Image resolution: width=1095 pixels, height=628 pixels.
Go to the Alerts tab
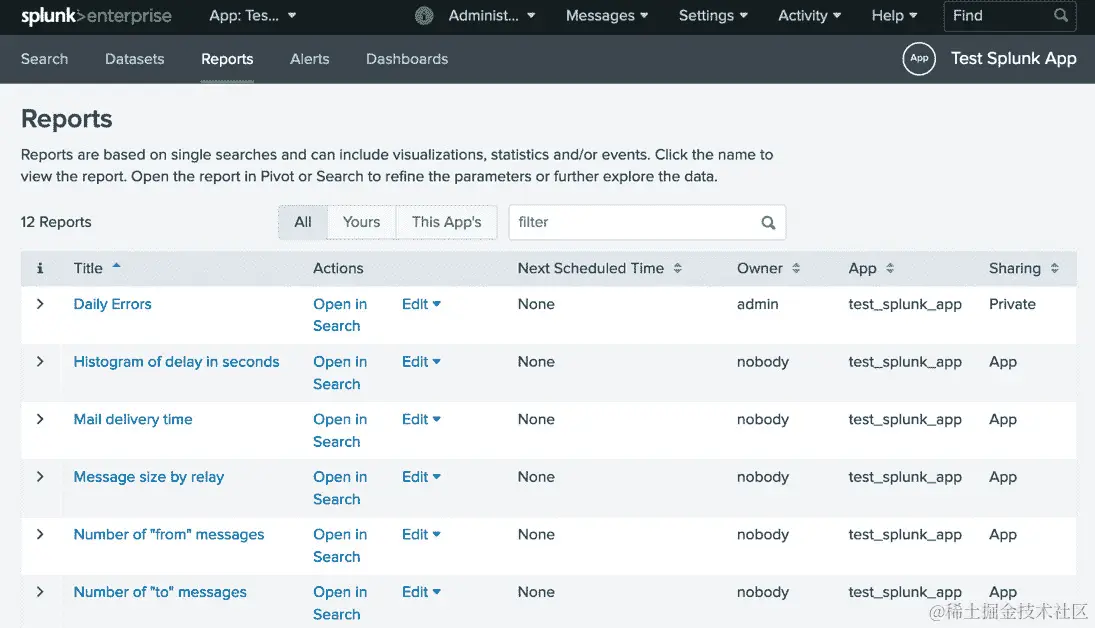coord(309,59)
